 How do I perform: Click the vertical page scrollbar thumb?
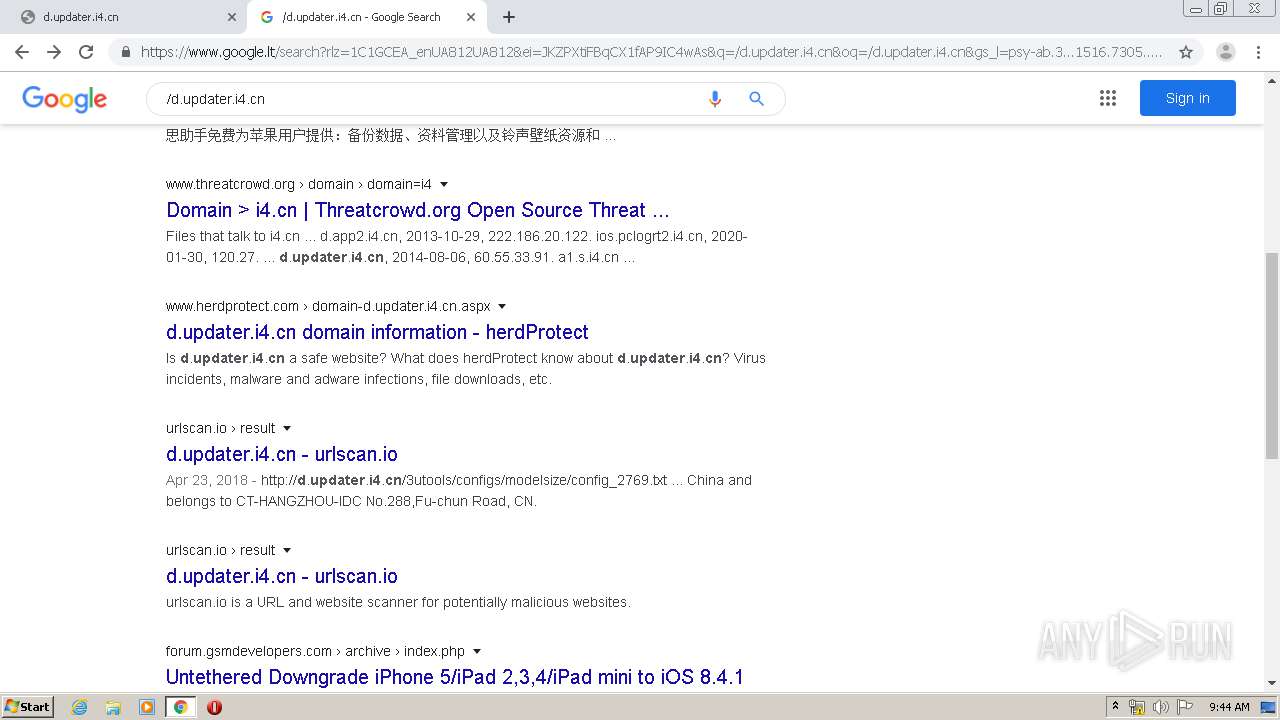pos(1272,355)
